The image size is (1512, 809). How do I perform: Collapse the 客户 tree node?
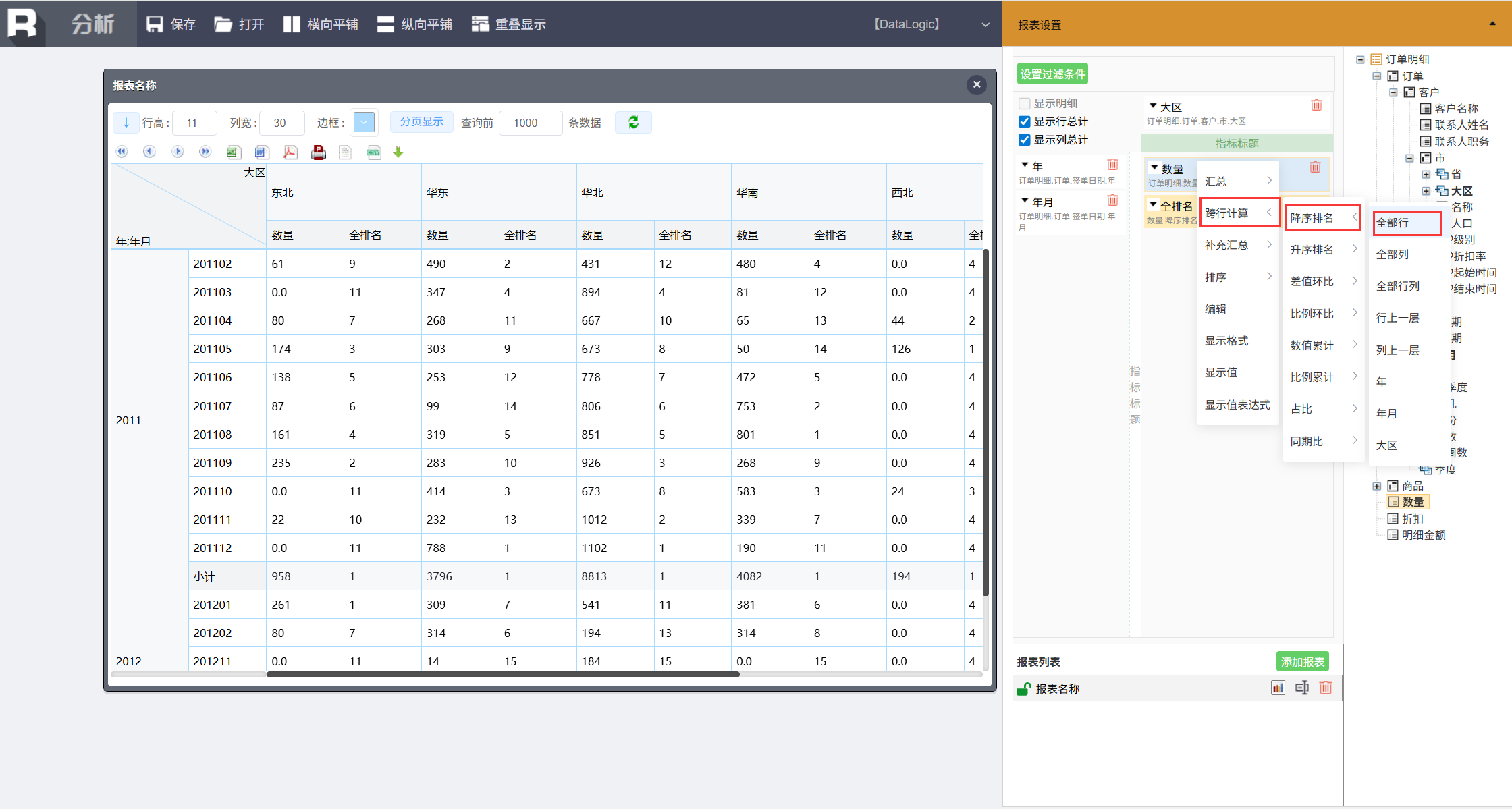click(1393, 92)
